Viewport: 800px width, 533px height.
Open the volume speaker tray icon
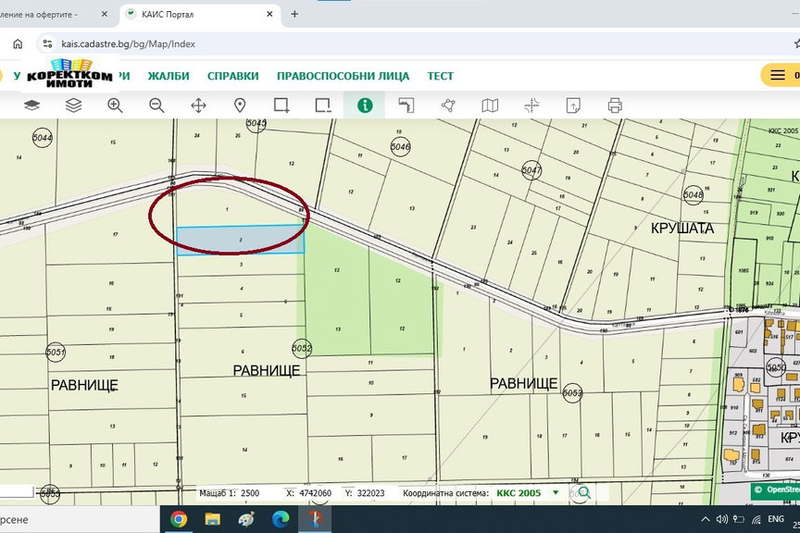tap(721, 519)
